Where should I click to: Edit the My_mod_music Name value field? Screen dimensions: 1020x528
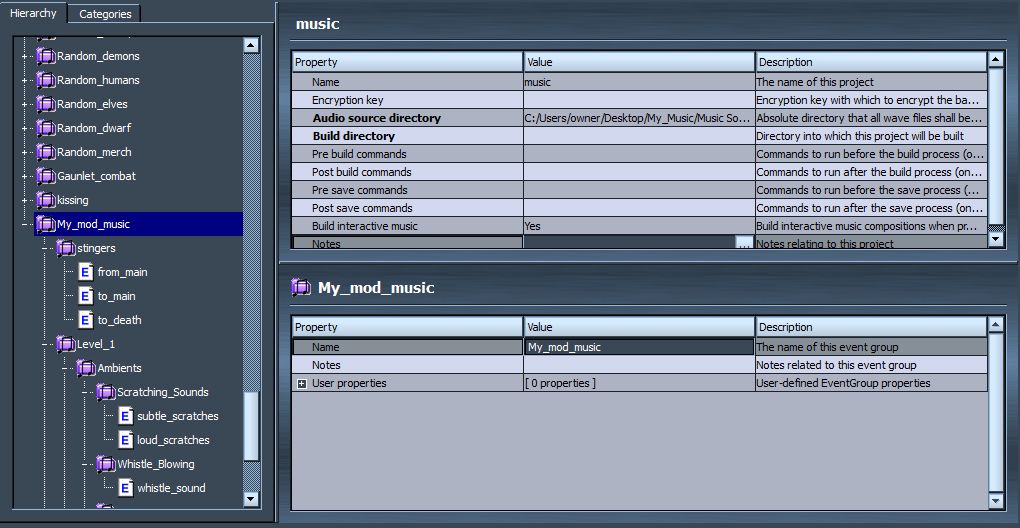pos(638,347)
